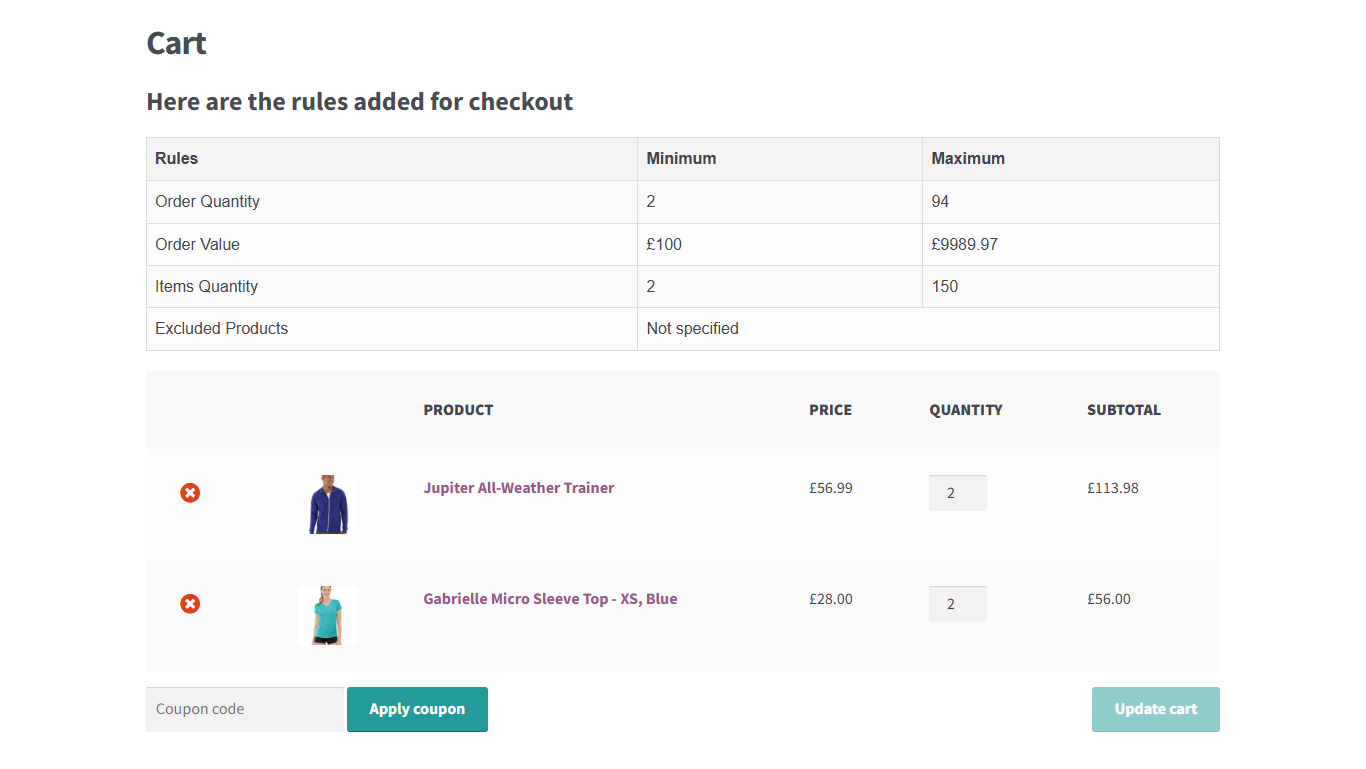The width and height of the screenshot is (1366, 769).
Task: Open the Gabrielle Micro Sleeve Top product page
Action: [x=550, y=598]
